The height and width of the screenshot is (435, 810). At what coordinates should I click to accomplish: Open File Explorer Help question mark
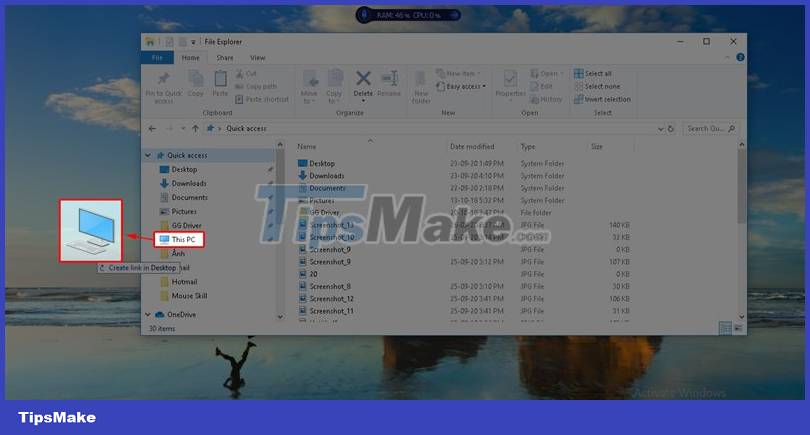(740, 57)
